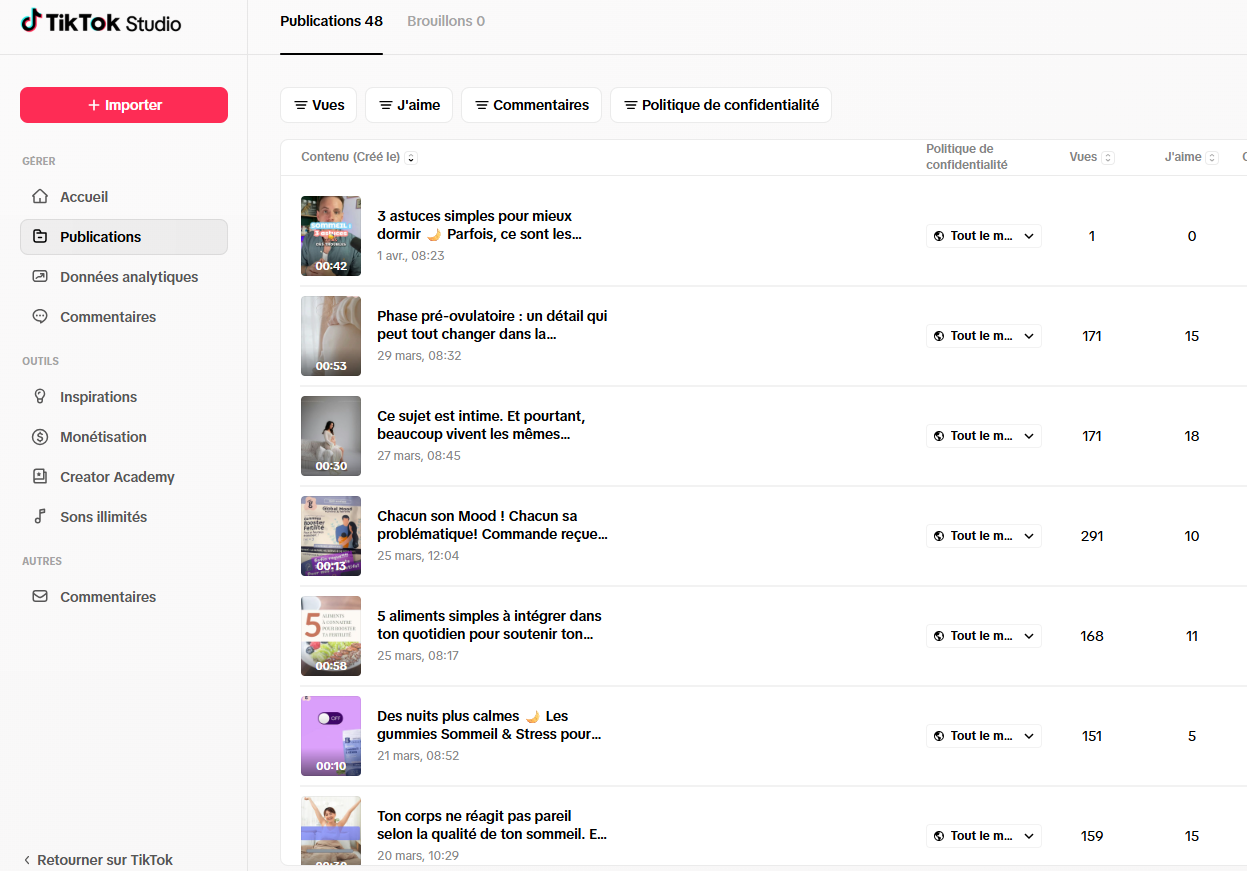Select the Publications 48 tab
The width and height of the screenshot is (1247, 871).
(x=331, y=21)
